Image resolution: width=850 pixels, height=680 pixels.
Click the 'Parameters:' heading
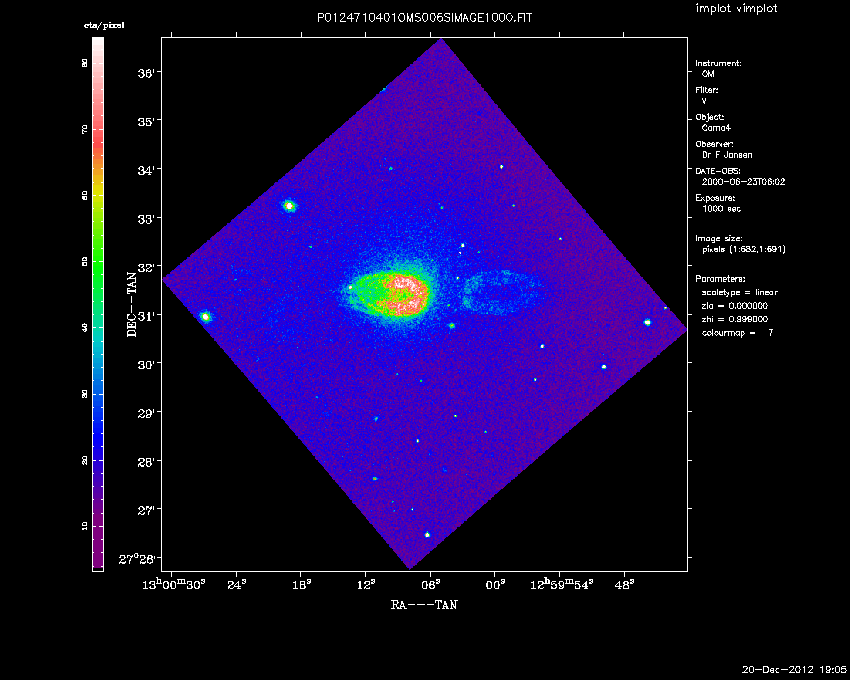pyautogui.click(x=720, y=279)
